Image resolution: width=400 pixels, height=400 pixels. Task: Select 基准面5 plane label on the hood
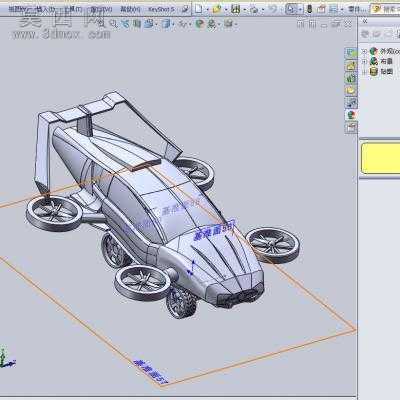point(214,231)
